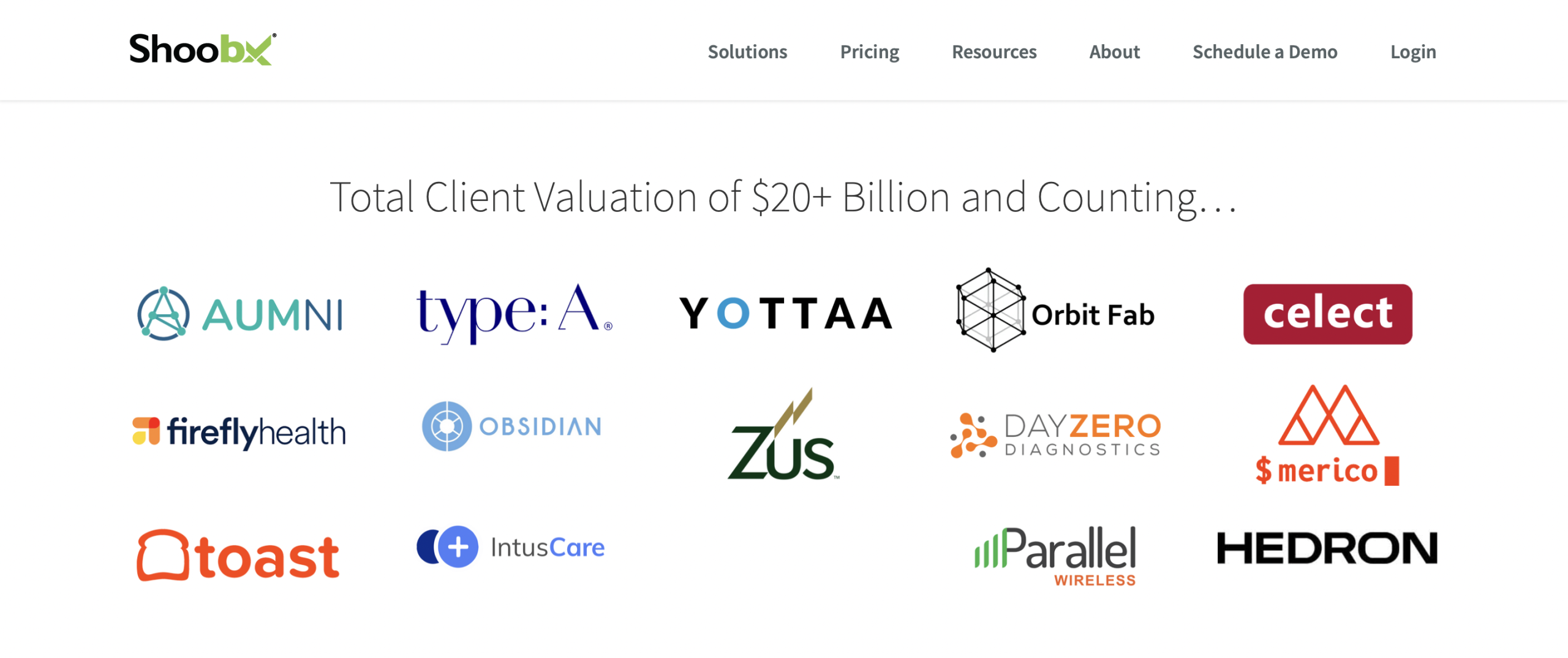Click the IntusCare logo
The image size is (1568, 658).
pyautogui.click(x=510, y=547)
